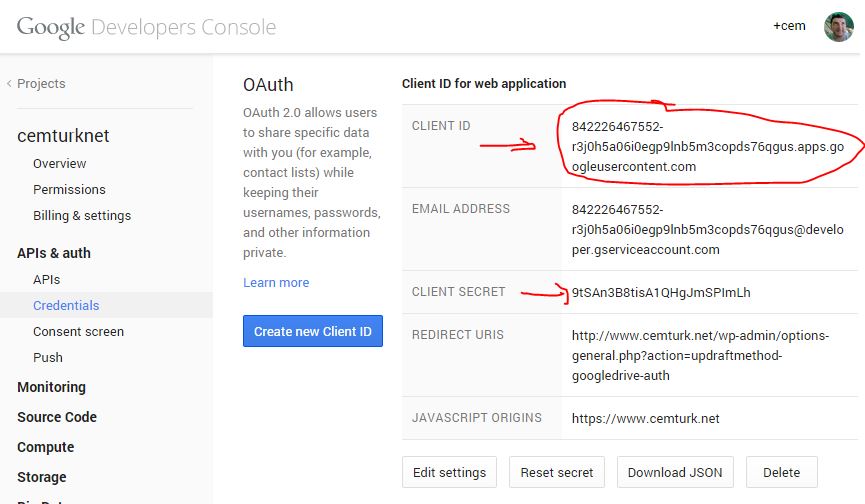The width and height of the screenshot is (865, 504).
Task: Open Billing & settings
Action: point(82,216)
